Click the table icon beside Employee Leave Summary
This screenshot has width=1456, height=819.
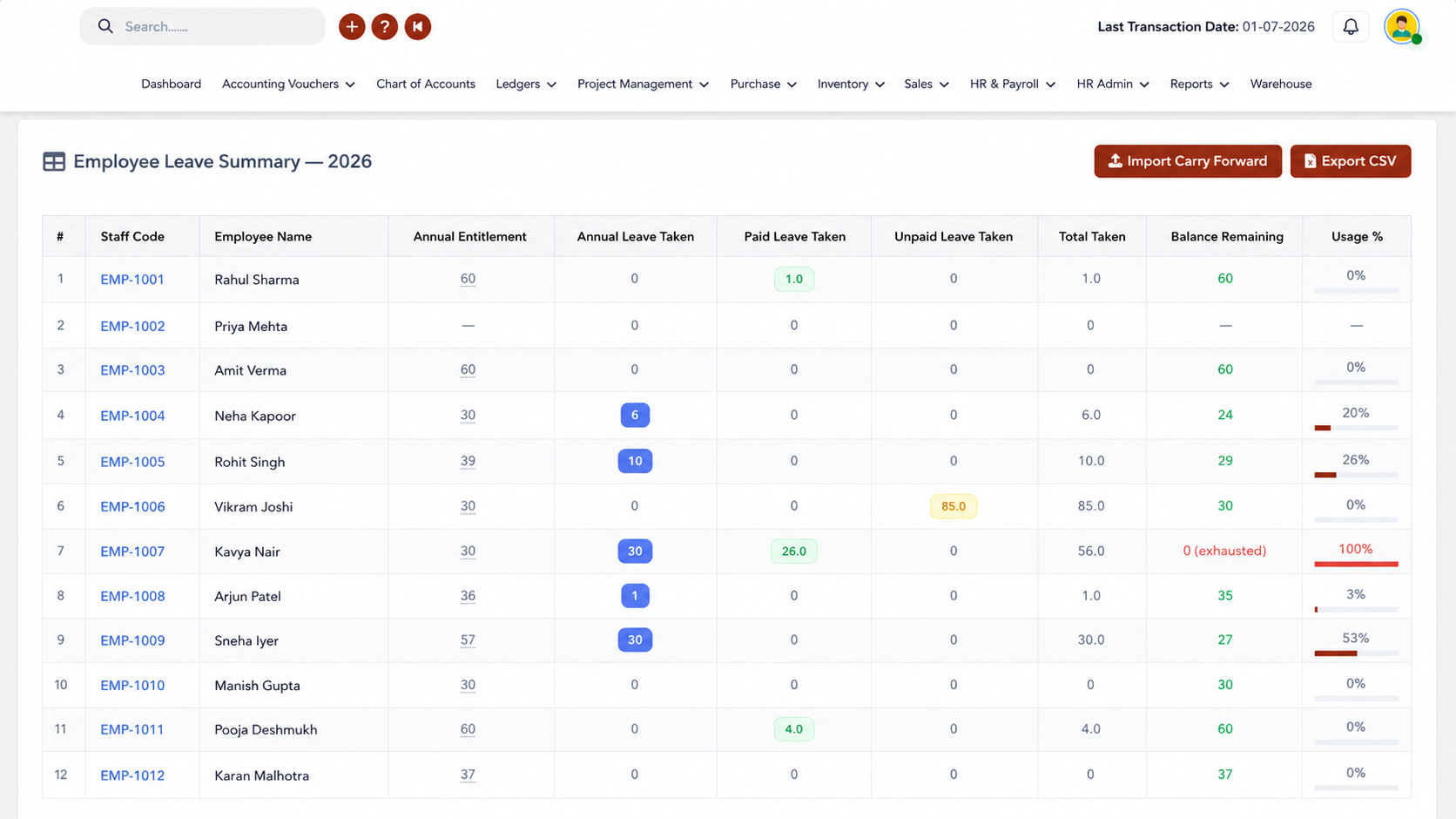click(x=54, y=161)
